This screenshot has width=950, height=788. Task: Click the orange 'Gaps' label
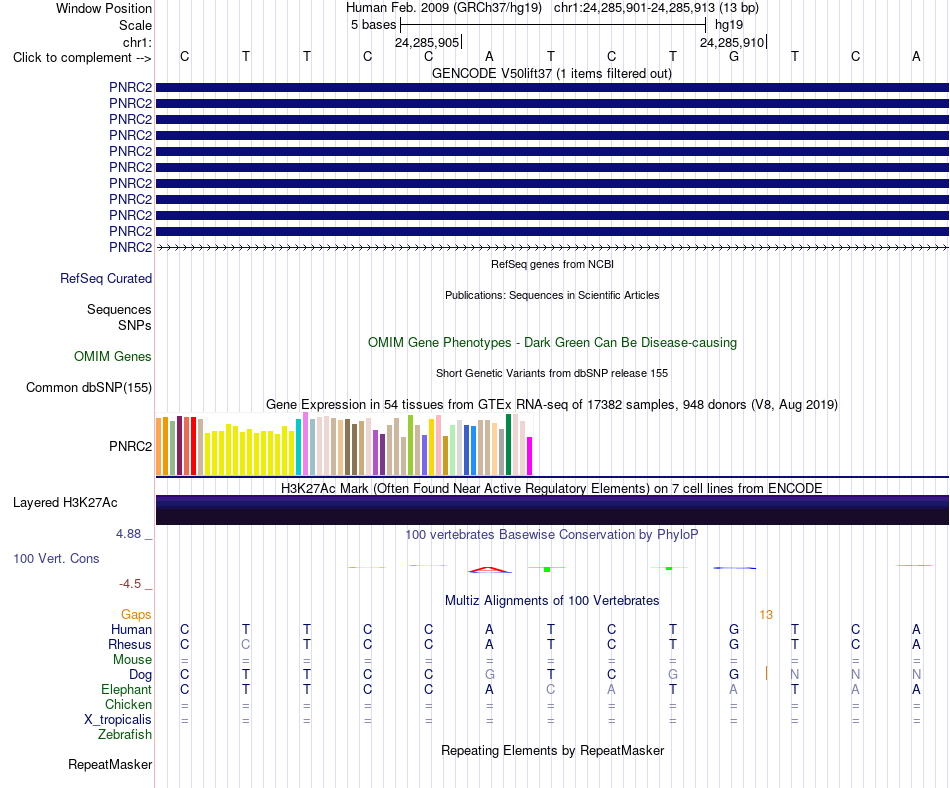tap(136, 615)
